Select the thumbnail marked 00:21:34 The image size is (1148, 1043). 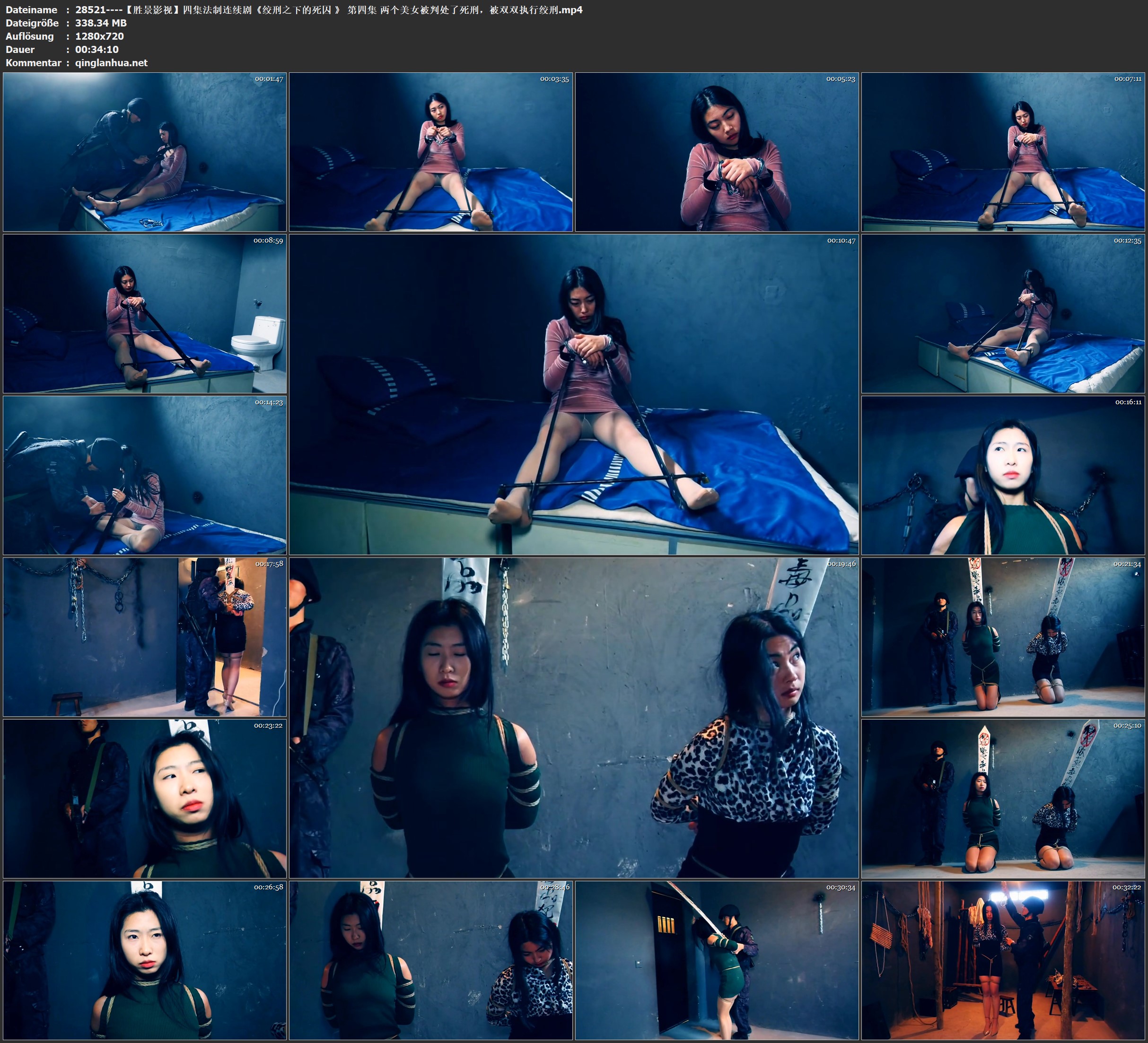(1003, 636)
